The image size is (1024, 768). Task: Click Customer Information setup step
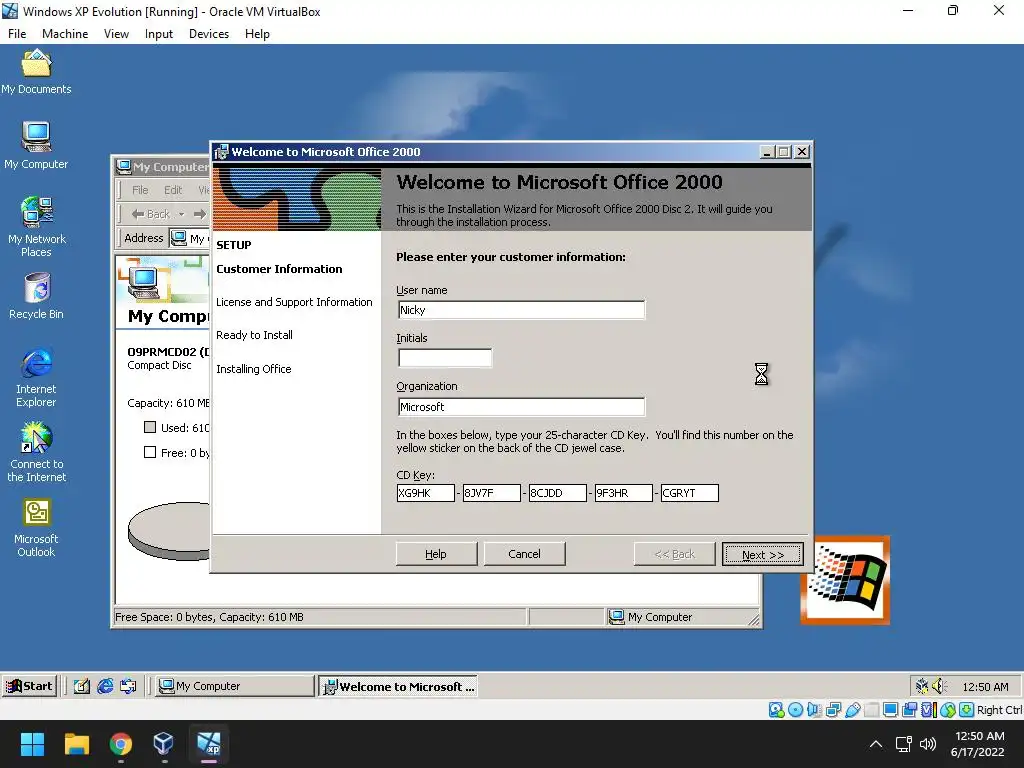279,269
